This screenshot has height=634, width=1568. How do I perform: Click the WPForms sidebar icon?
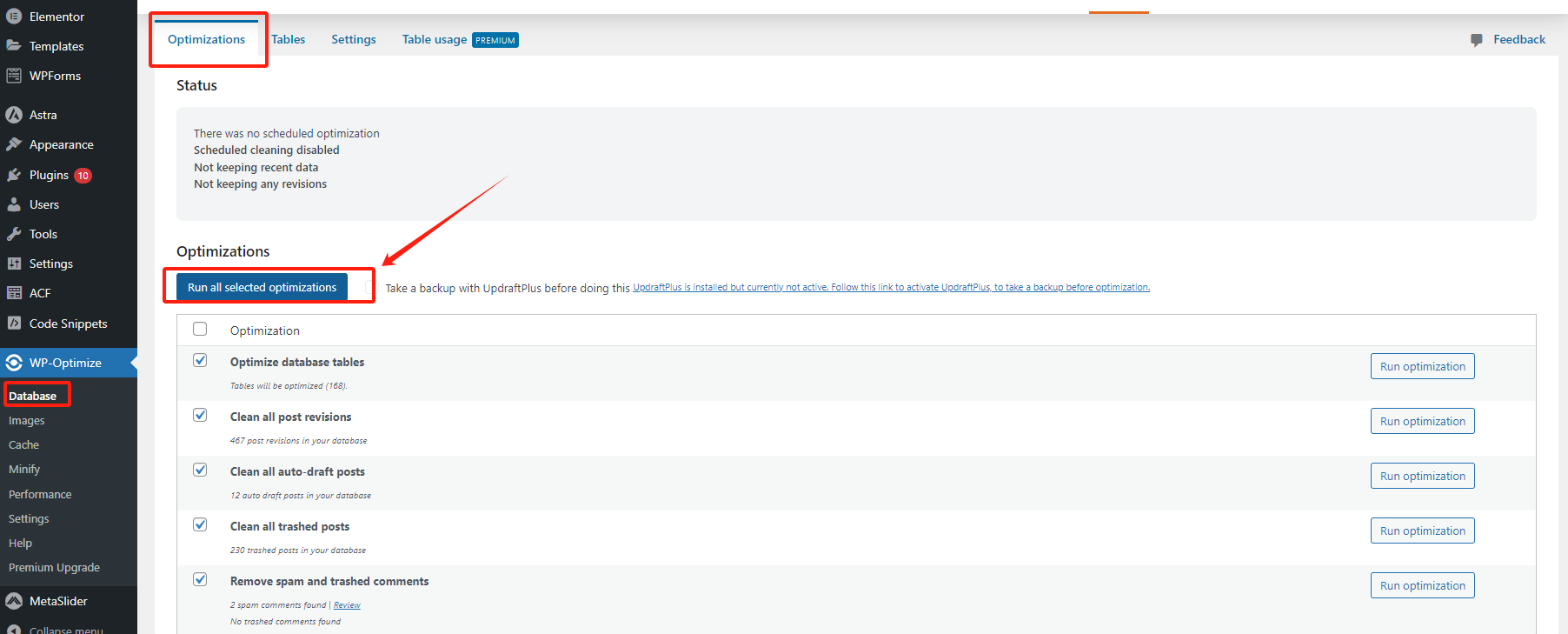[14, 76]
